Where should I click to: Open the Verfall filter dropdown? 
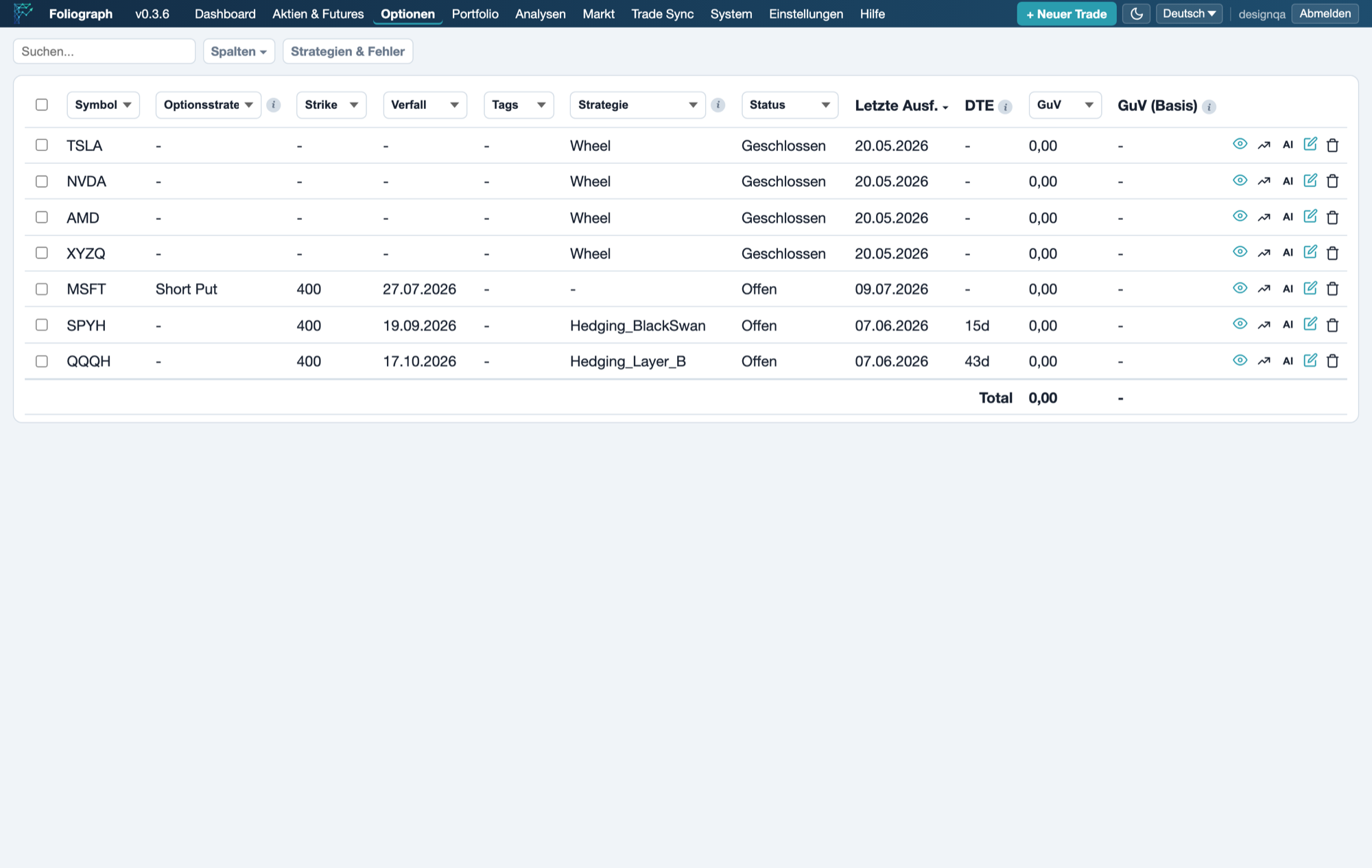(x=425, y=105)
